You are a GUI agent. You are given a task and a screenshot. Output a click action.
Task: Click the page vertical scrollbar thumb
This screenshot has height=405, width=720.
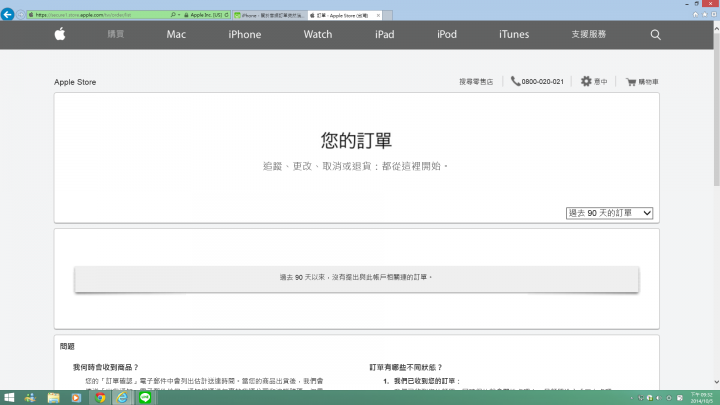click(716, 109)
